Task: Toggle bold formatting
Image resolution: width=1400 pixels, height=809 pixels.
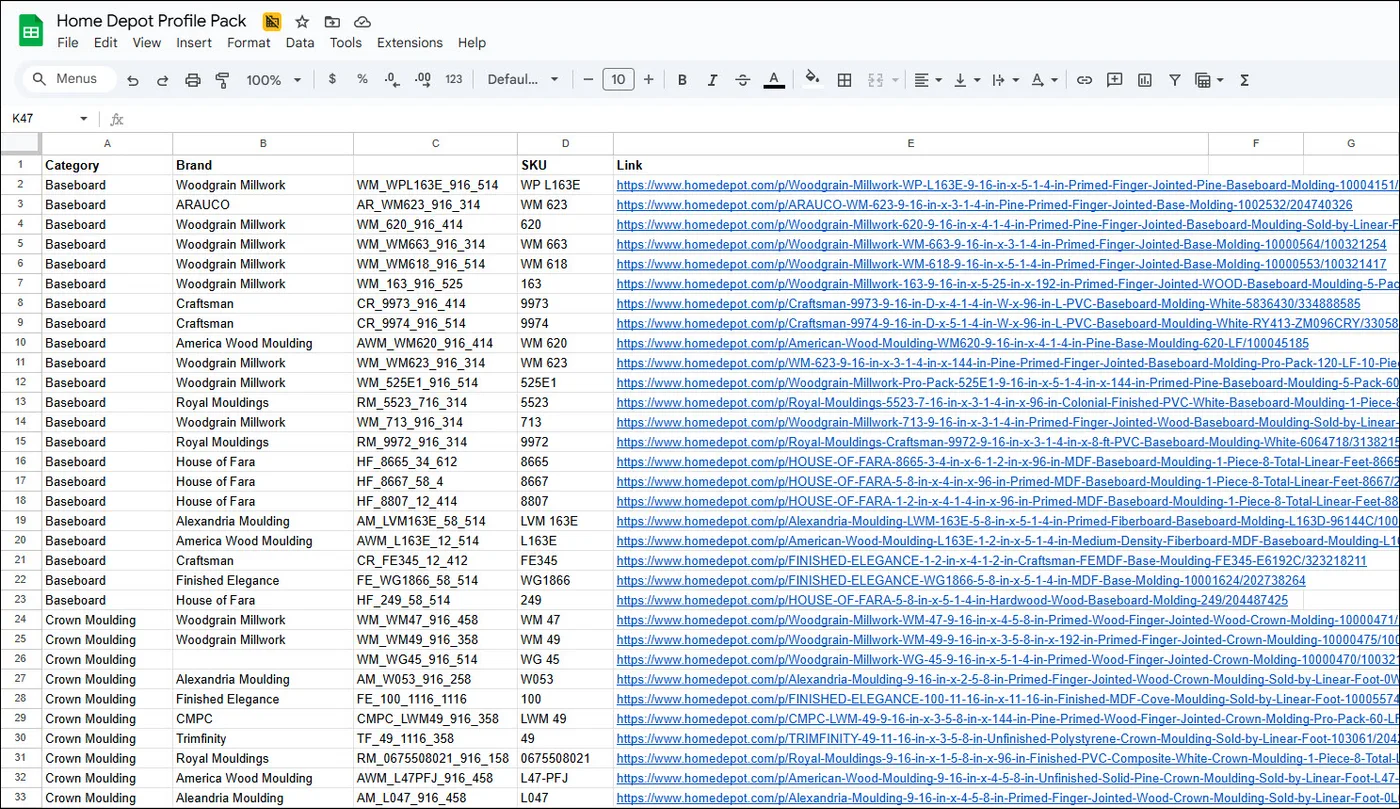Action: point(682,79)
